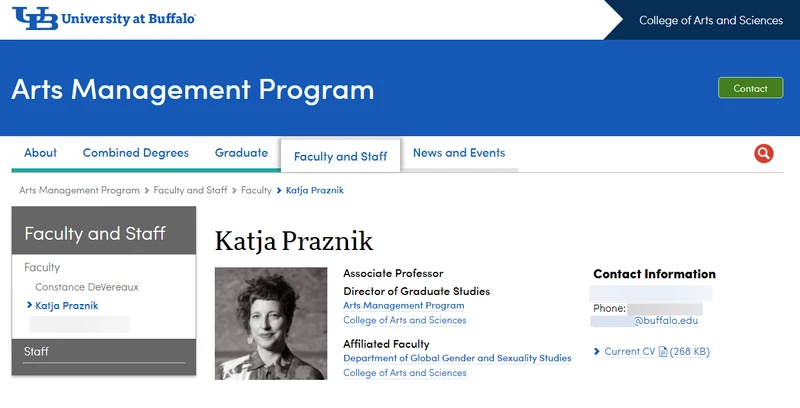Click the Arts Management Program banner title
This screenshot has width=800, height=408.
point(192,89)
